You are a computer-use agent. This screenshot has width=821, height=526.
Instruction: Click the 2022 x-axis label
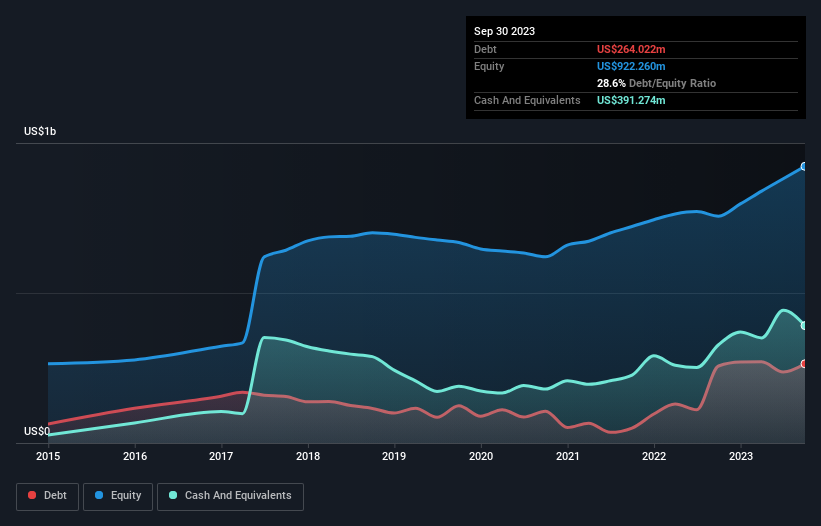pyautogui.click(x=654, y=456)
